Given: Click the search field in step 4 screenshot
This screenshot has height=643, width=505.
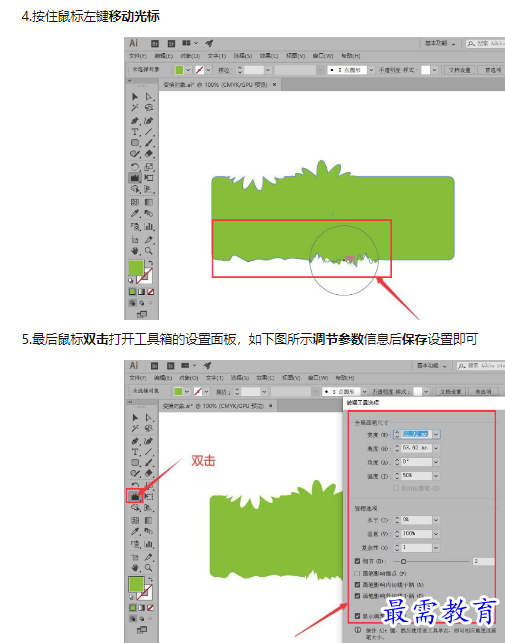Looking at the screenshot, I should tap(486, 43).
